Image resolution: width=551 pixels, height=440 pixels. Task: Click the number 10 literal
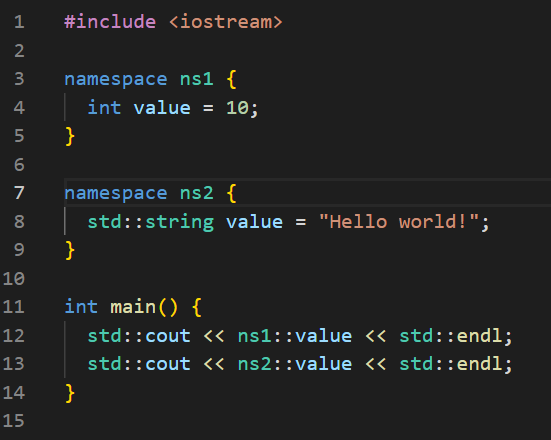click(x=237, y=108)
